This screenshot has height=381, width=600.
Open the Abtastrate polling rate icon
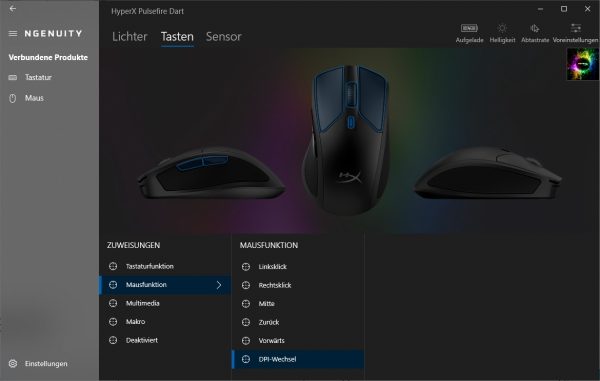coord(535,28)
